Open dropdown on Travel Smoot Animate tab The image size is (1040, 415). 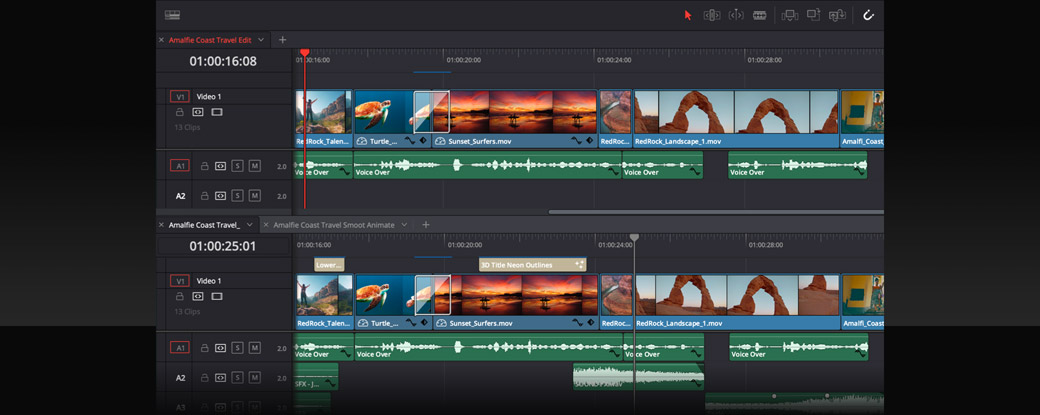click(x=404, y=225)
